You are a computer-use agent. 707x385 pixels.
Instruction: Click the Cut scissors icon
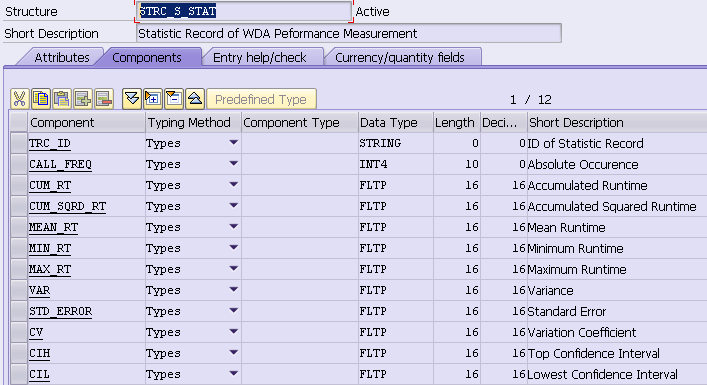tap(19, 99)
